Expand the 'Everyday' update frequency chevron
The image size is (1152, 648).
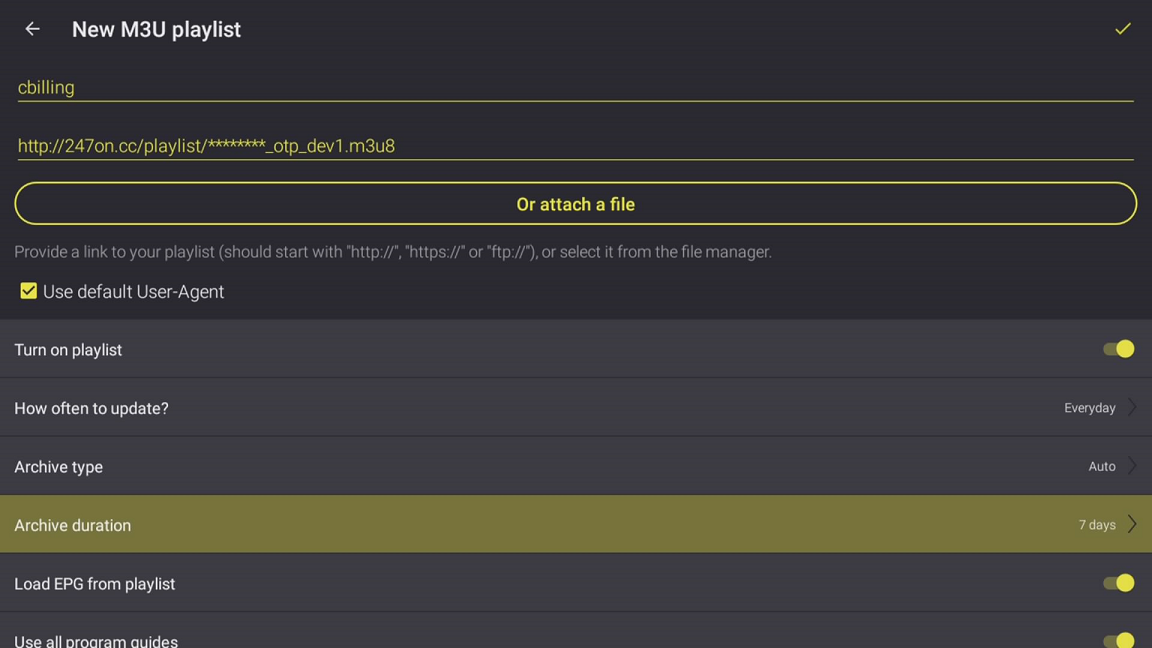coord(1132,408)
